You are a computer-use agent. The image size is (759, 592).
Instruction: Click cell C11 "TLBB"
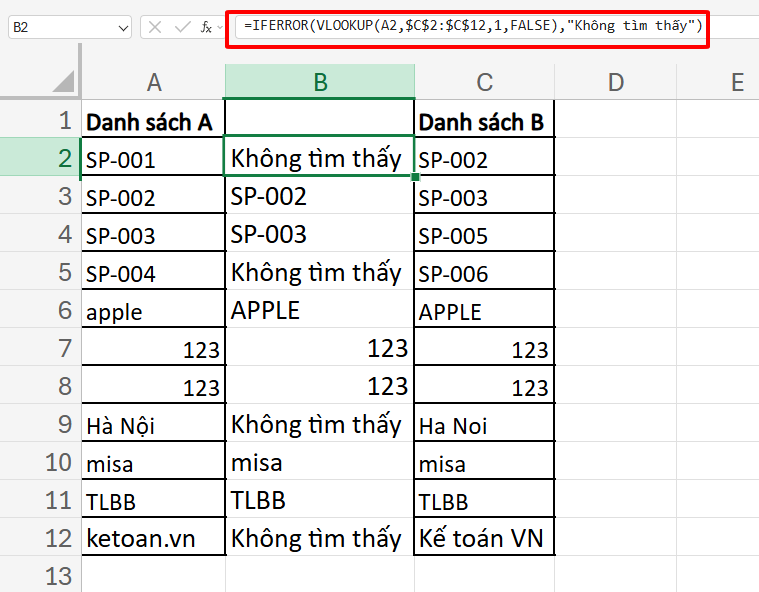click(485, 499)
